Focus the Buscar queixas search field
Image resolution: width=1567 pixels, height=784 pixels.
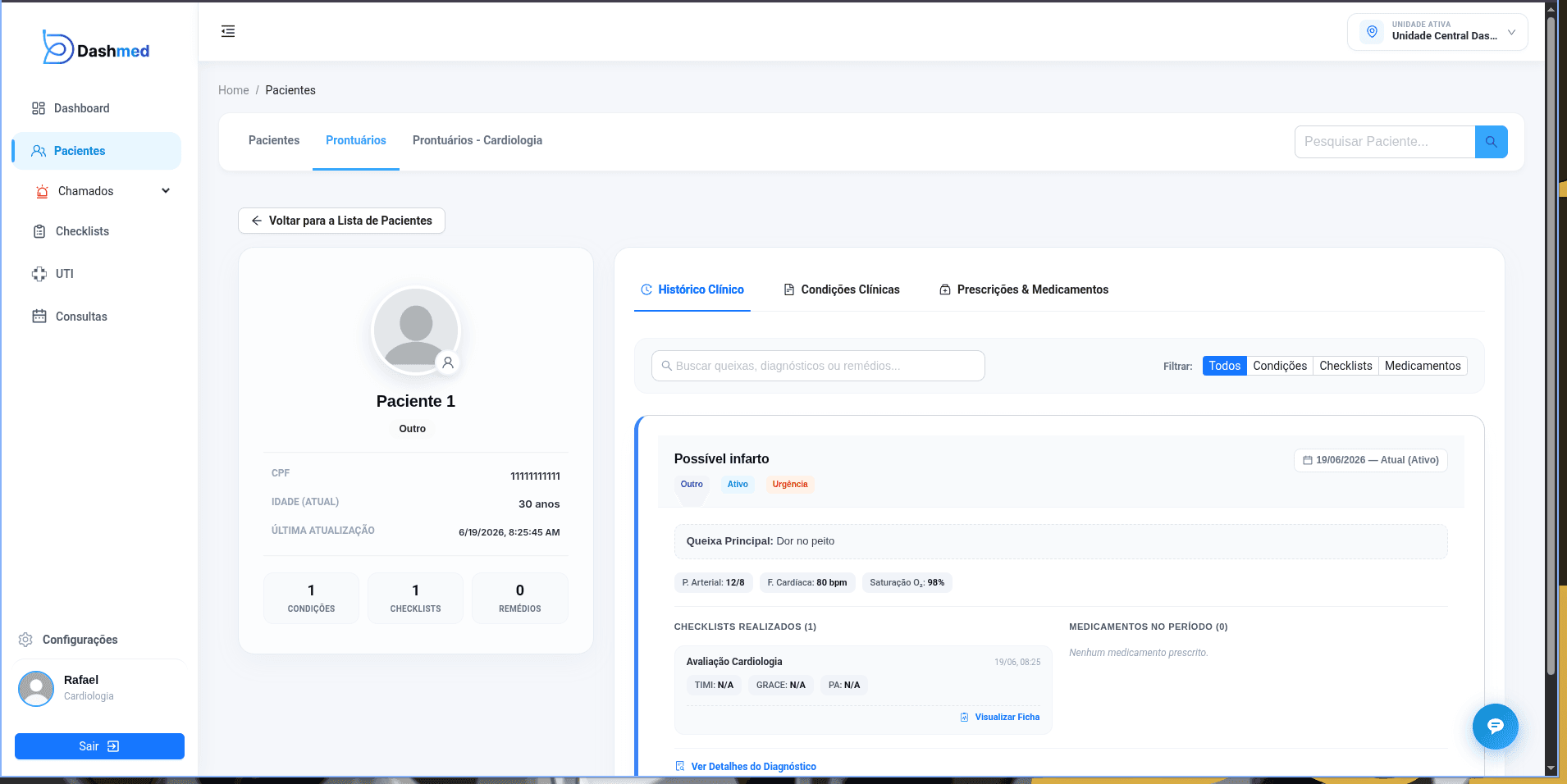tap(818, 366)
